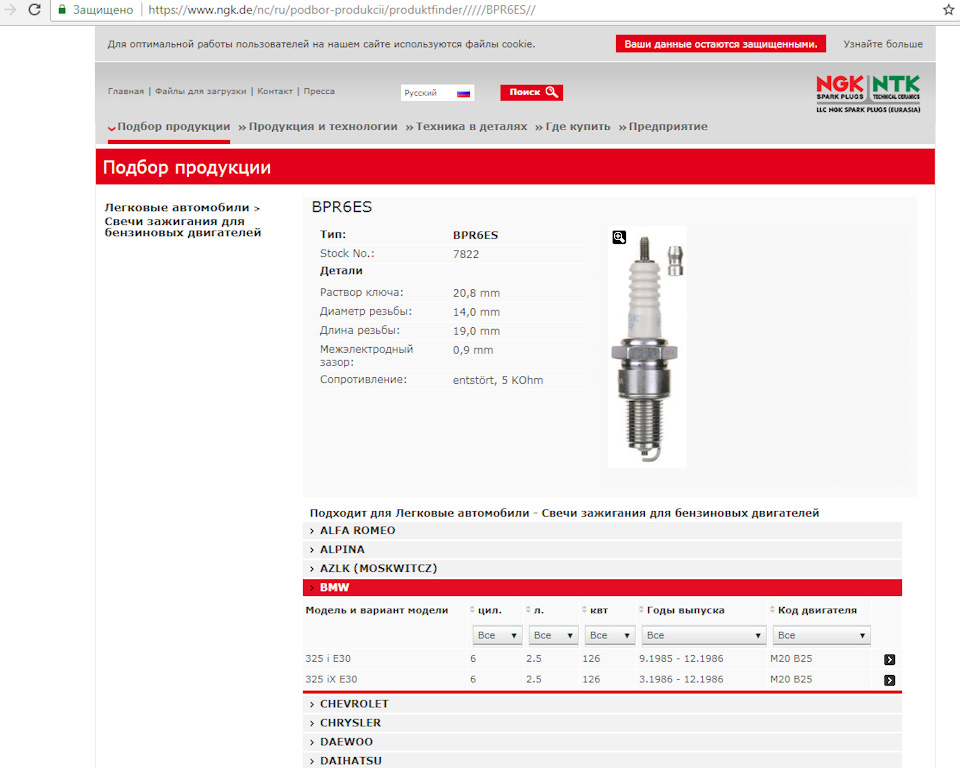The width and height of the screenshot is (960, 768).
Task: Click the red Поиск search button
Action: 531,92
